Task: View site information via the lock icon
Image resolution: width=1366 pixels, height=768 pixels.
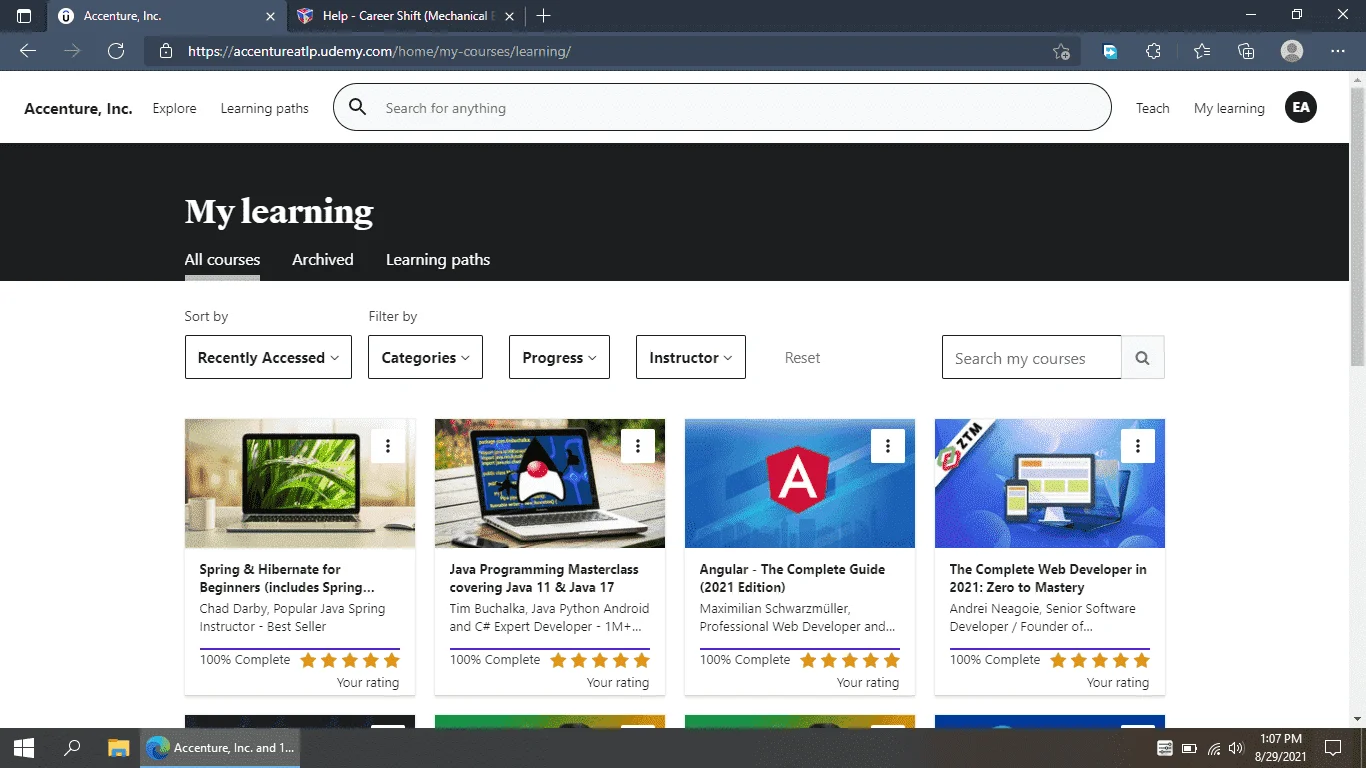Action: pyautogui.click(x=166, y=51)
